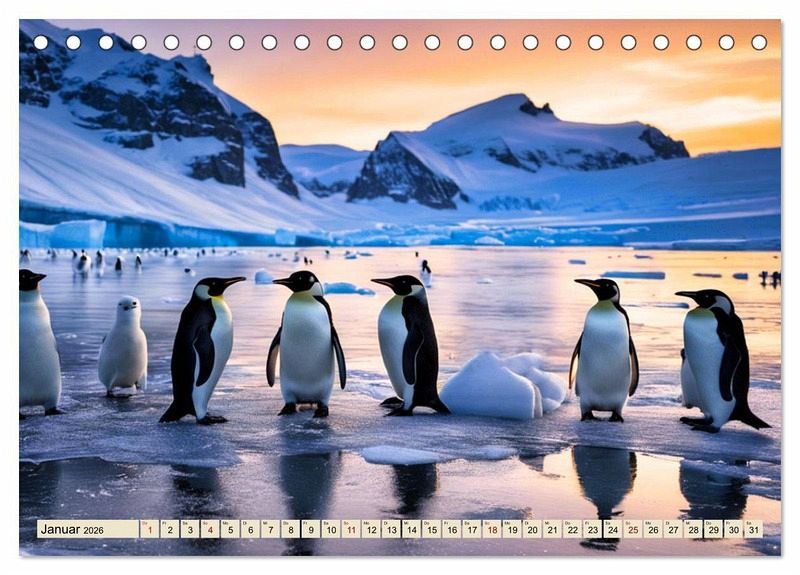Select day 14 in the calendar strip
The width and height of the screenshot is (800, 575).
click(412, 529)
